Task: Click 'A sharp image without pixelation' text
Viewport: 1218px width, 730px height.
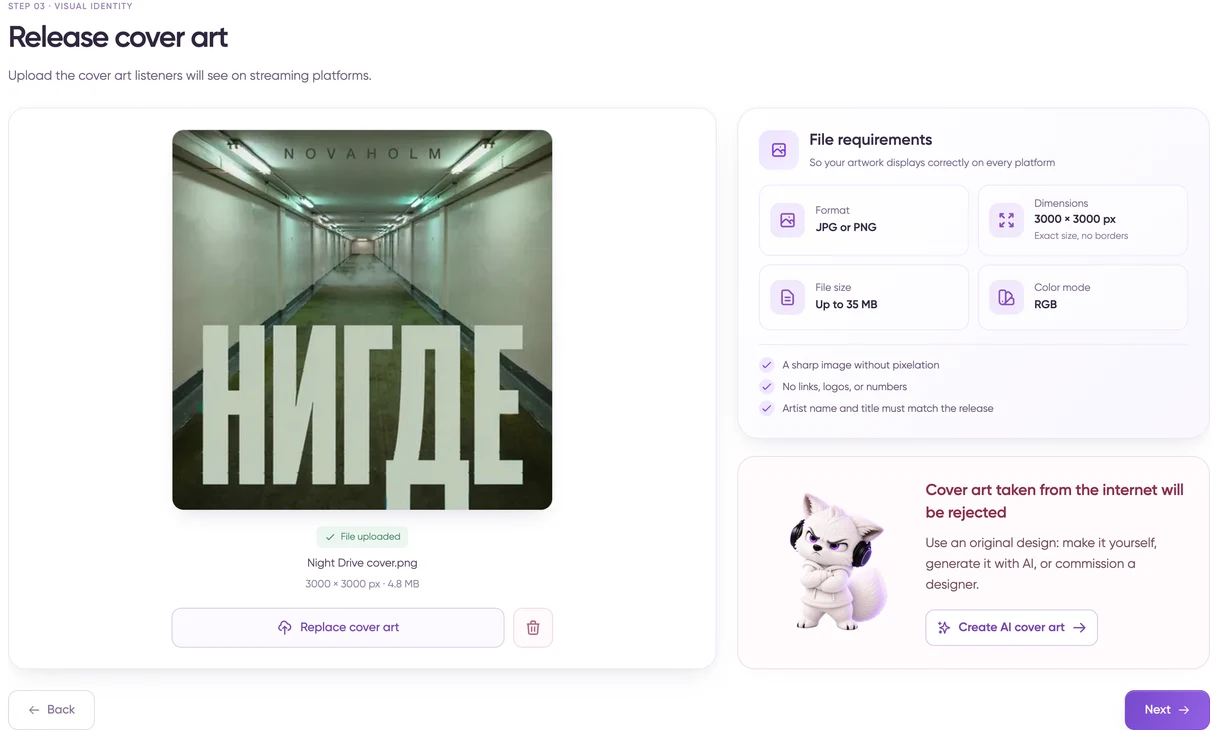Action: pos(861,365)
